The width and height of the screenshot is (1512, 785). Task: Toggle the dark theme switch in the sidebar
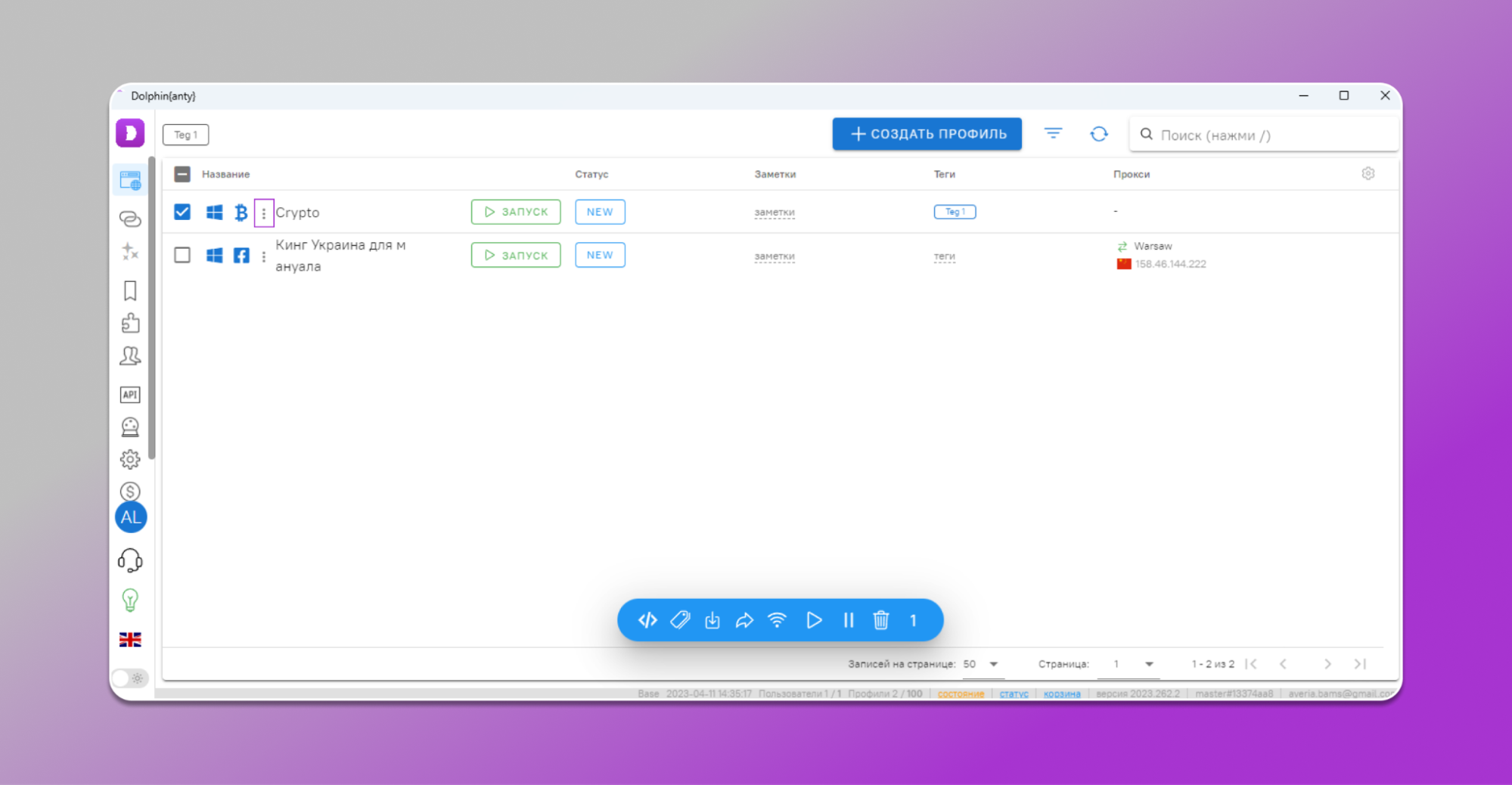pos(130,678)
